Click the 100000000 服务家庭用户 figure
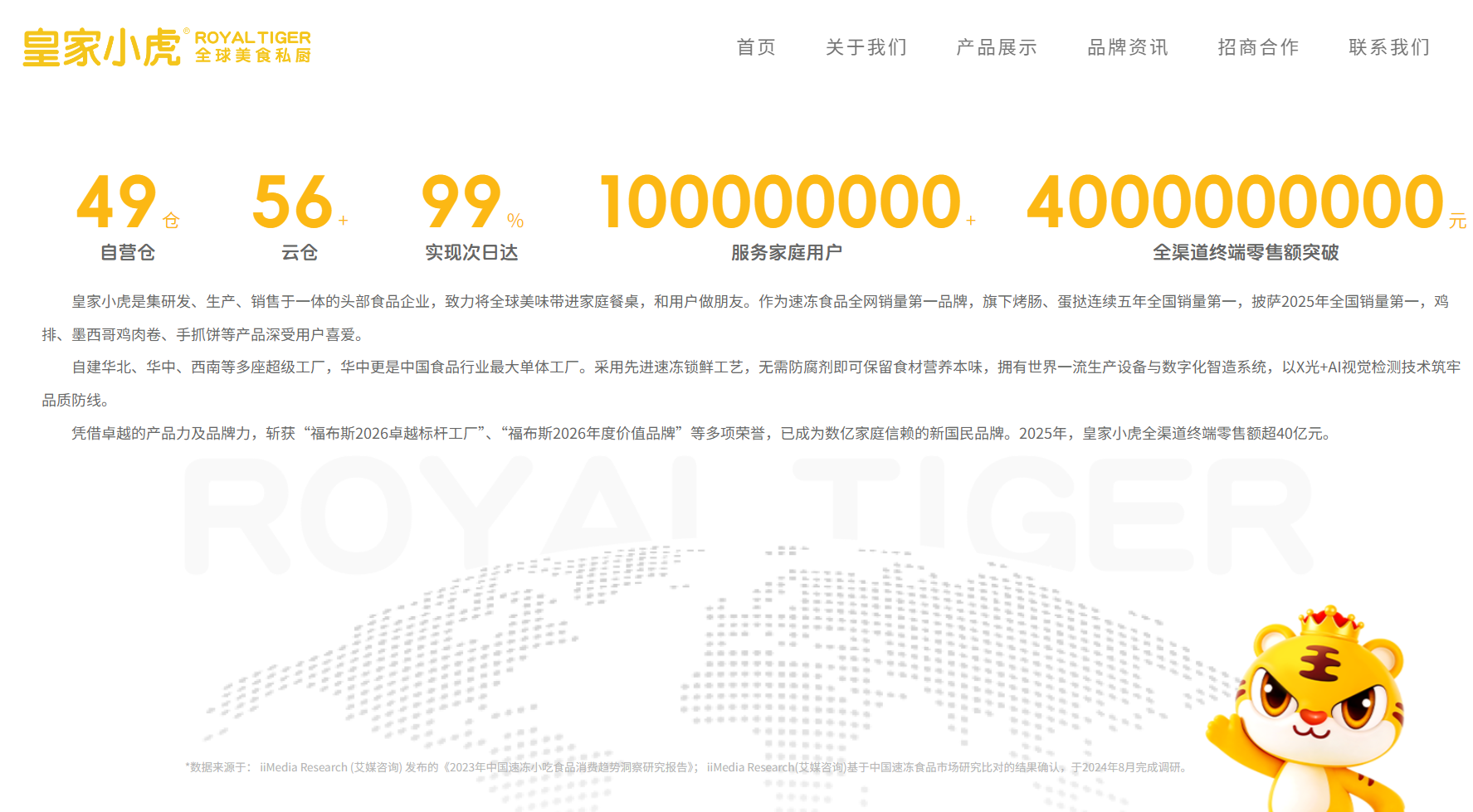1473x812 pixels. tap(787, 216)
